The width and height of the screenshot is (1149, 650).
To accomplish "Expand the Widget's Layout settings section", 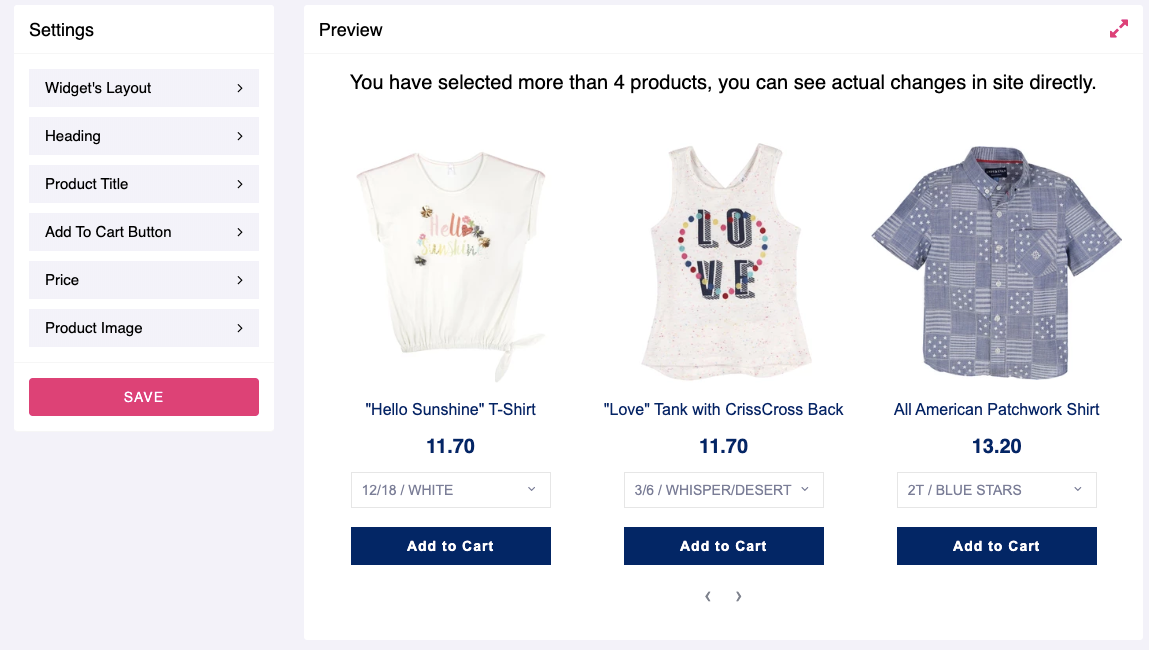I will (x=144, y=88).
